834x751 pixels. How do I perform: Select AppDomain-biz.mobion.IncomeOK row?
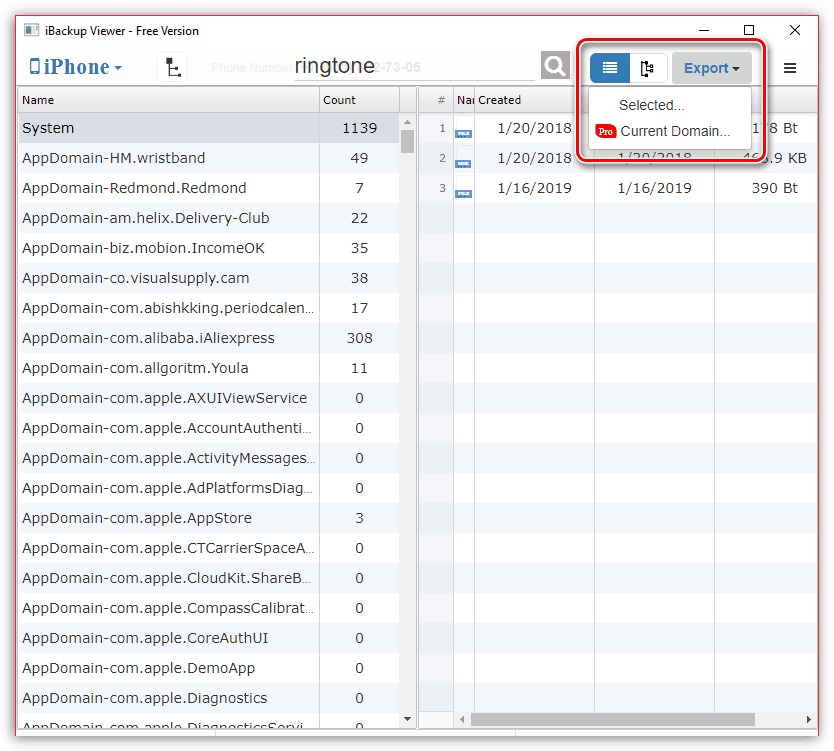pyautogui.click(x=208, y=248)
